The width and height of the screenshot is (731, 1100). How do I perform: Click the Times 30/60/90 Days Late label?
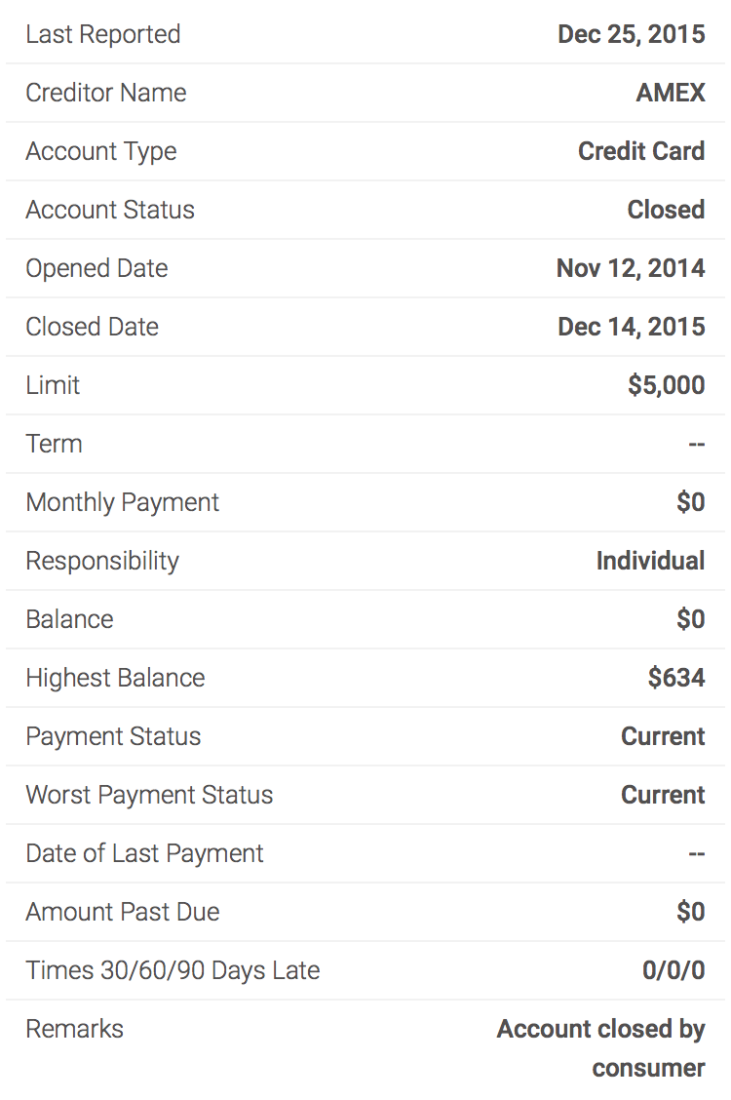pyautogui.click(x=172, y=970)
